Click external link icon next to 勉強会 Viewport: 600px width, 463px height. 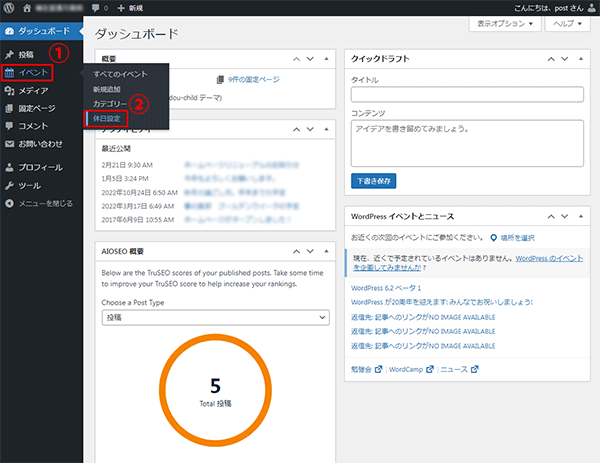378,369
